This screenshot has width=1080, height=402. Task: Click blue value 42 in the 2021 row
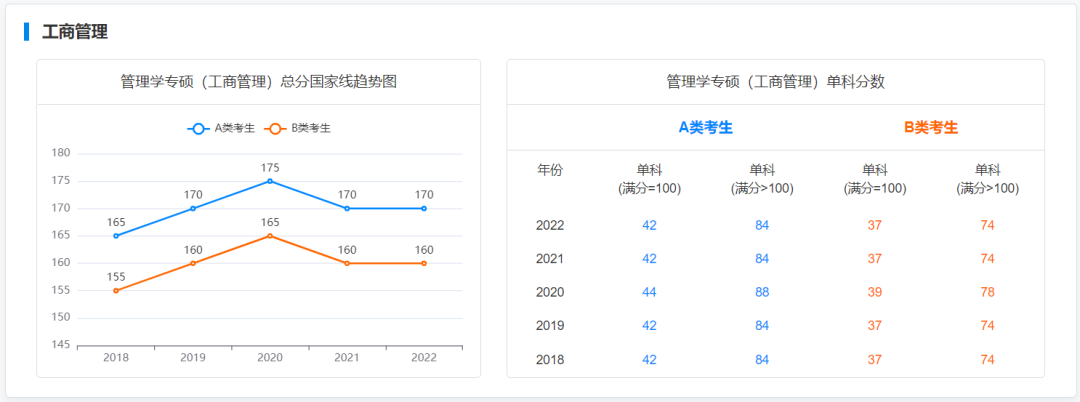point(649,259)
